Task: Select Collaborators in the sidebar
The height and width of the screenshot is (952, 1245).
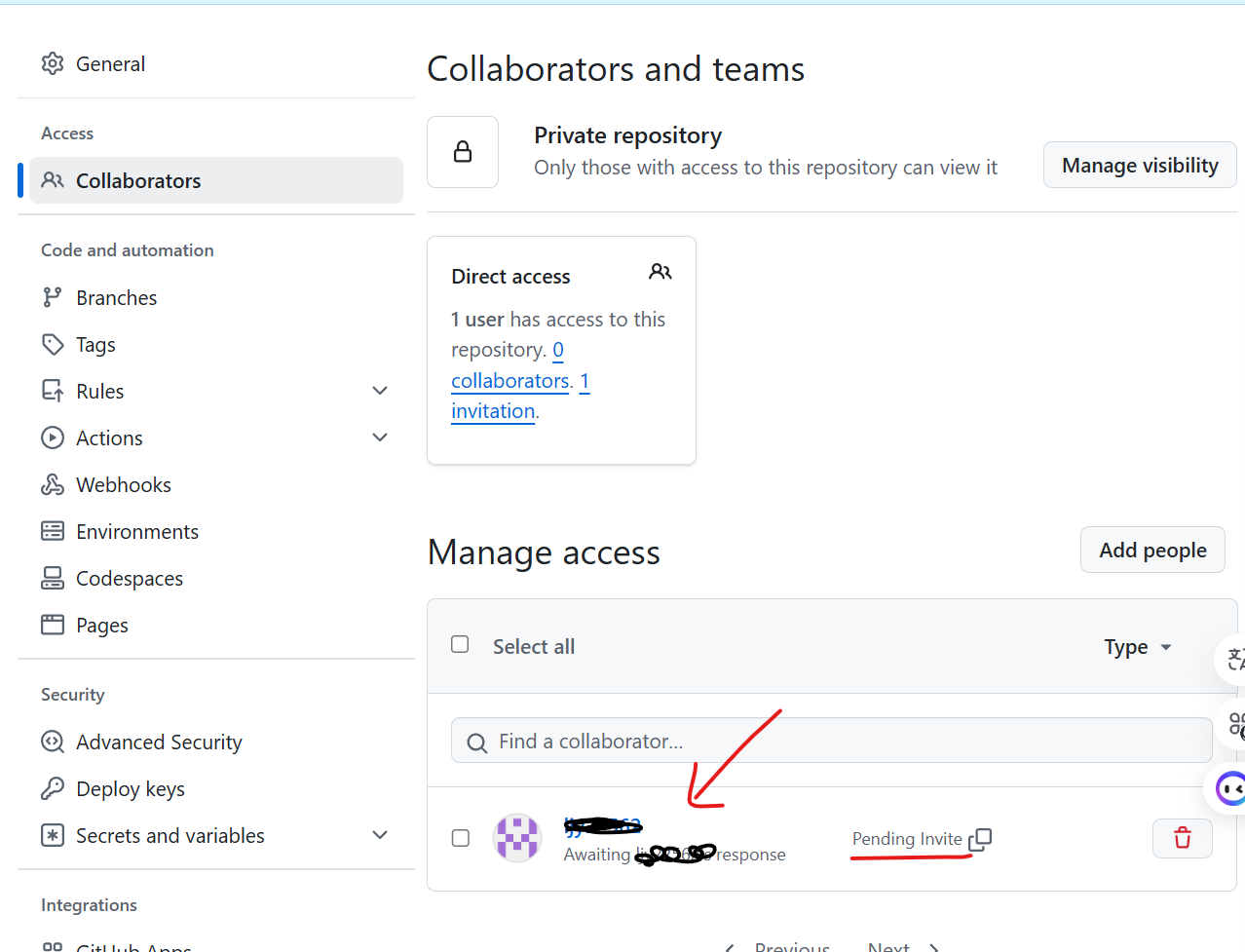Action: (216, 180)
